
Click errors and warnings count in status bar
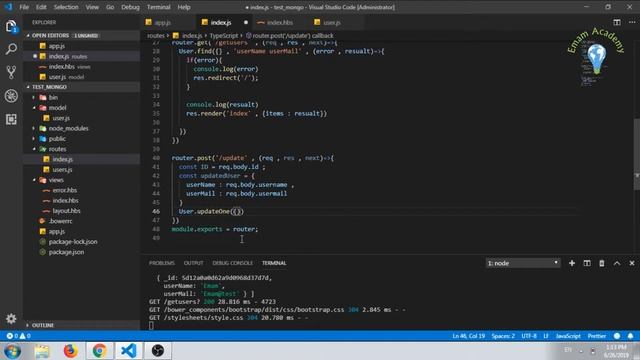[x=18, y=336]
